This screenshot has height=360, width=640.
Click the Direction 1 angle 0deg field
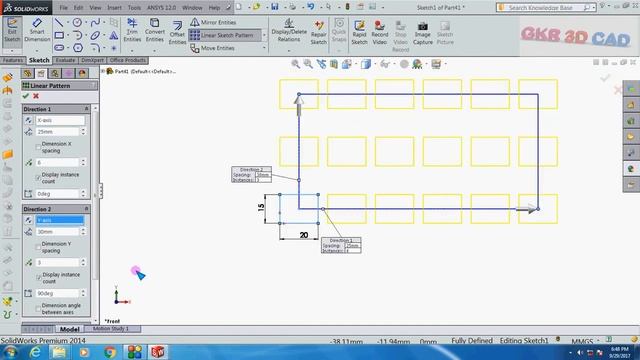pos(57,193)
